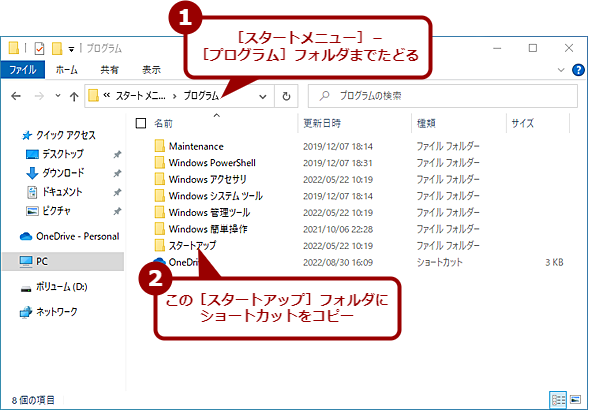Toggle the select-all items checkbox

[x=141, y=123]
